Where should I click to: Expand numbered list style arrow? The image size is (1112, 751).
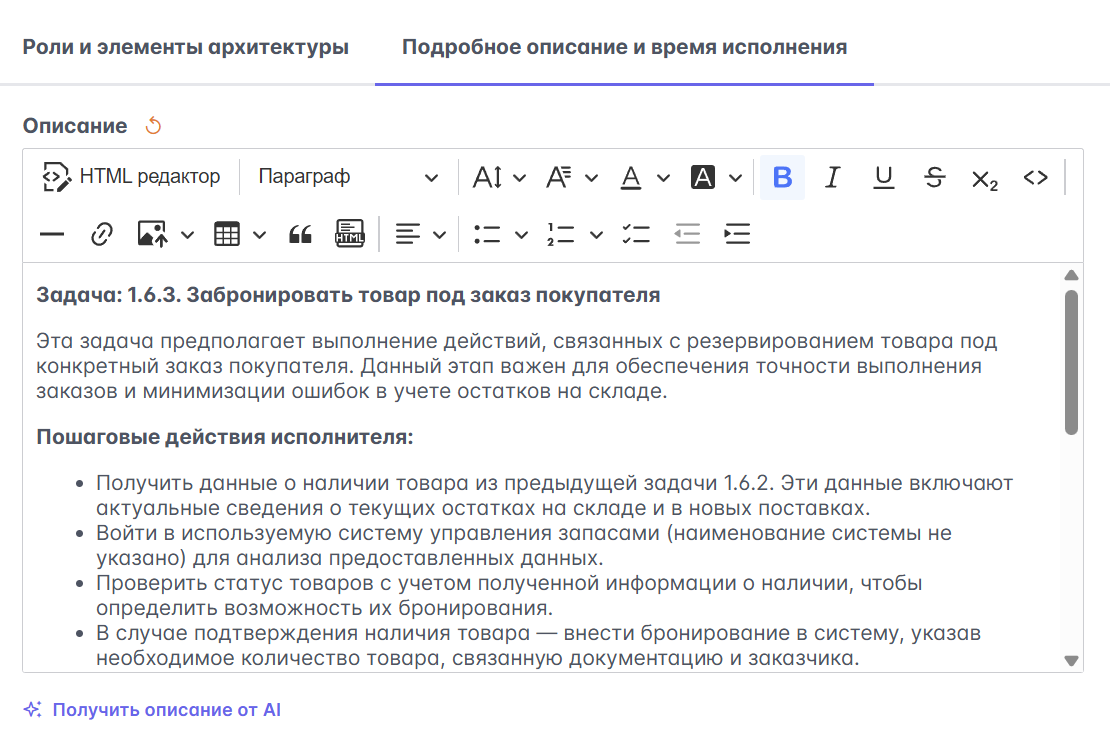tap(596, 235)
